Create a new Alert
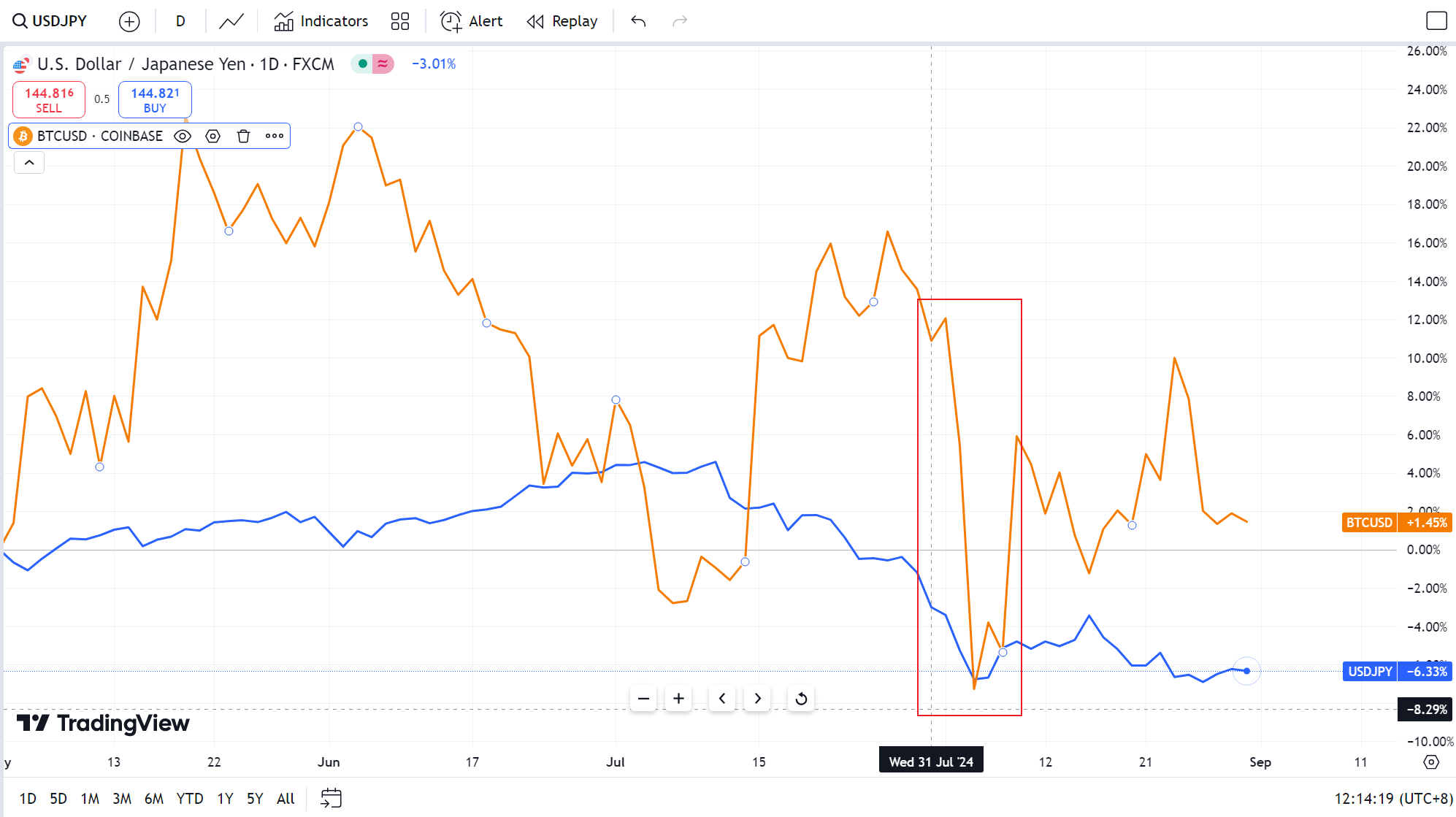The width and height of the screenshot is (1456, 817). pyautogui.click(x=472, y=21)
